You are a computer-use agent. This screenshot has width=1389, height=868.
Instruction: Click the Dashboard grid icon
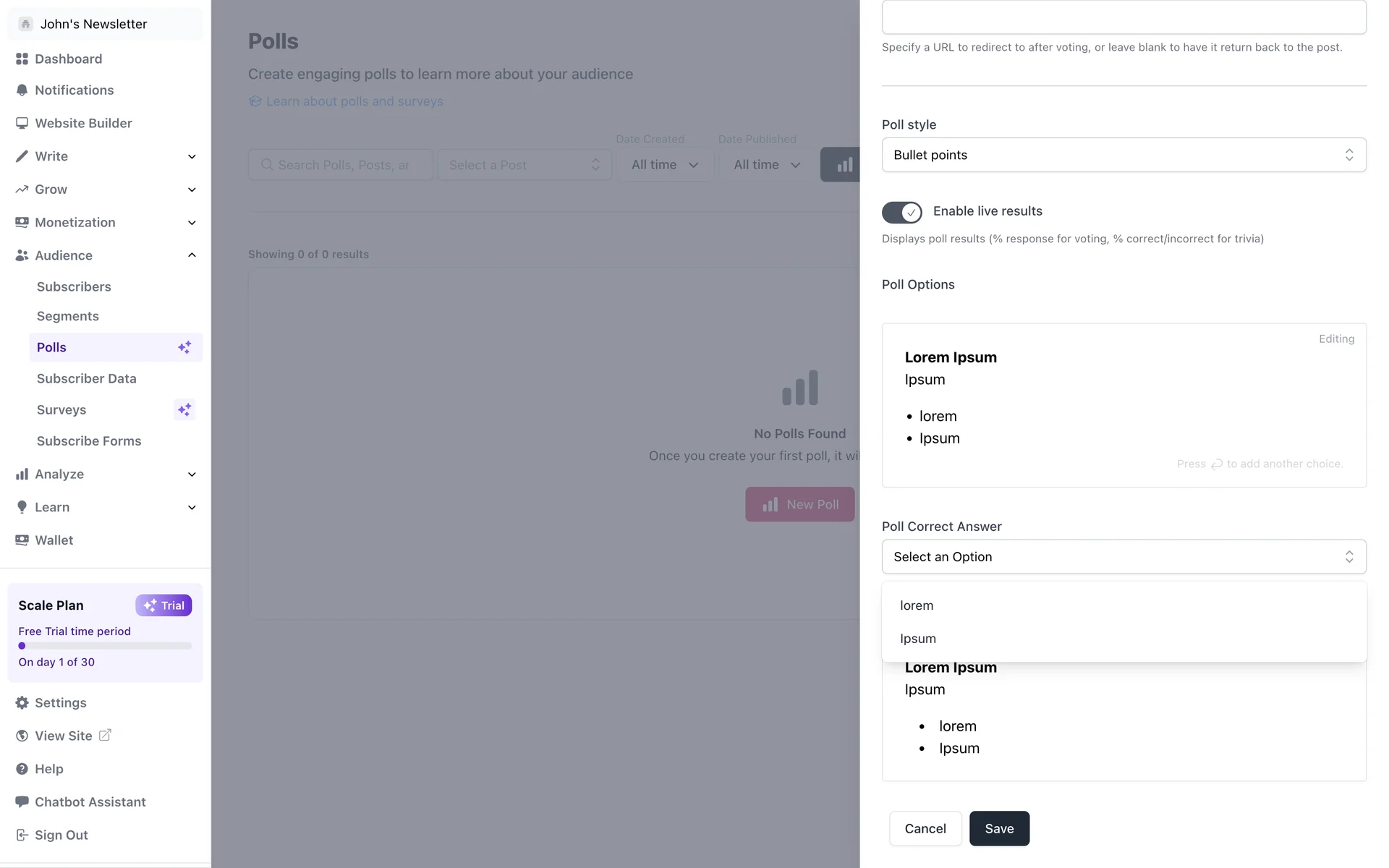[22, 59]
